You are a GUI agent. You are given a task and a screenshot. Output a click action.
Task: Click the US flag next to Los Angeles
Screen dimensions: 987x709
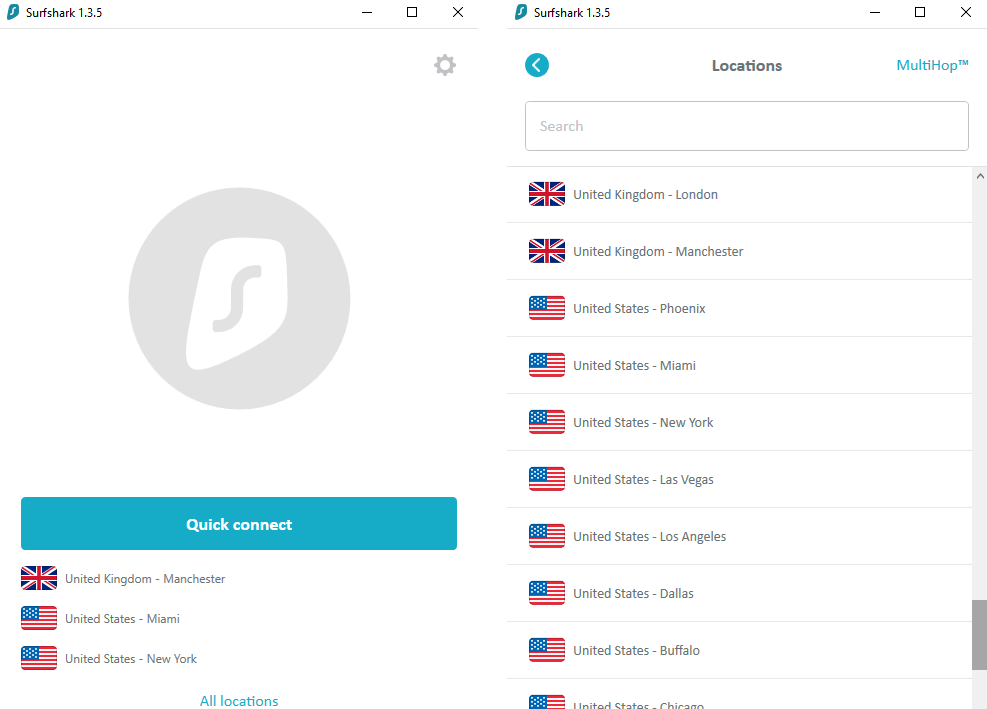547,536
